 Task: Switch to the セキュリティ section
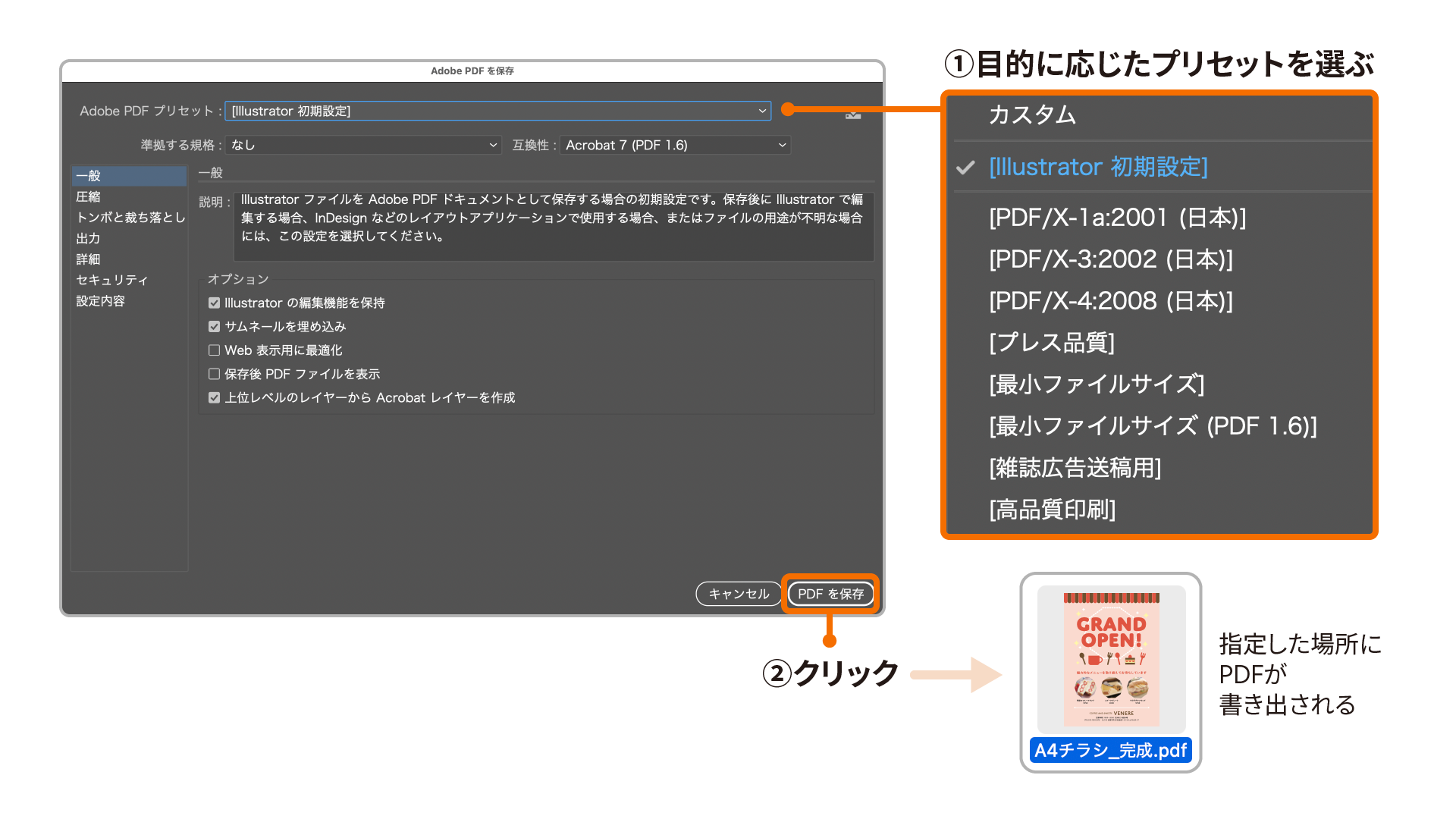pos(112,280)
